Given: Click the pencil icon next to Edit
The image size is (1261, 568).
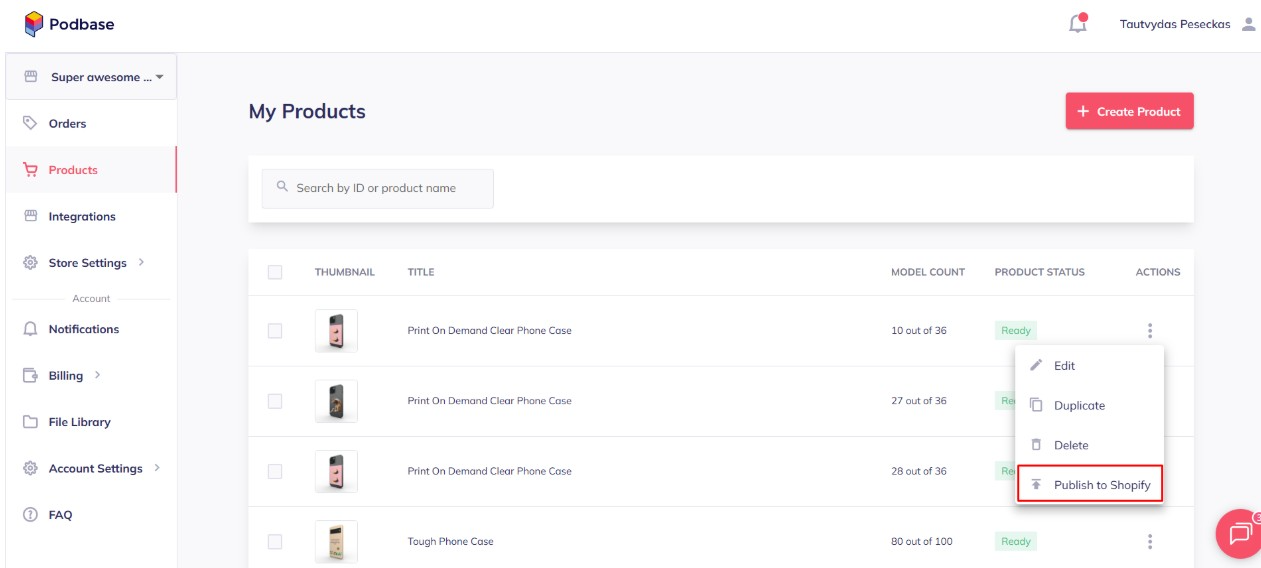Looking at the screenshot, I should tap(1036, 365).
